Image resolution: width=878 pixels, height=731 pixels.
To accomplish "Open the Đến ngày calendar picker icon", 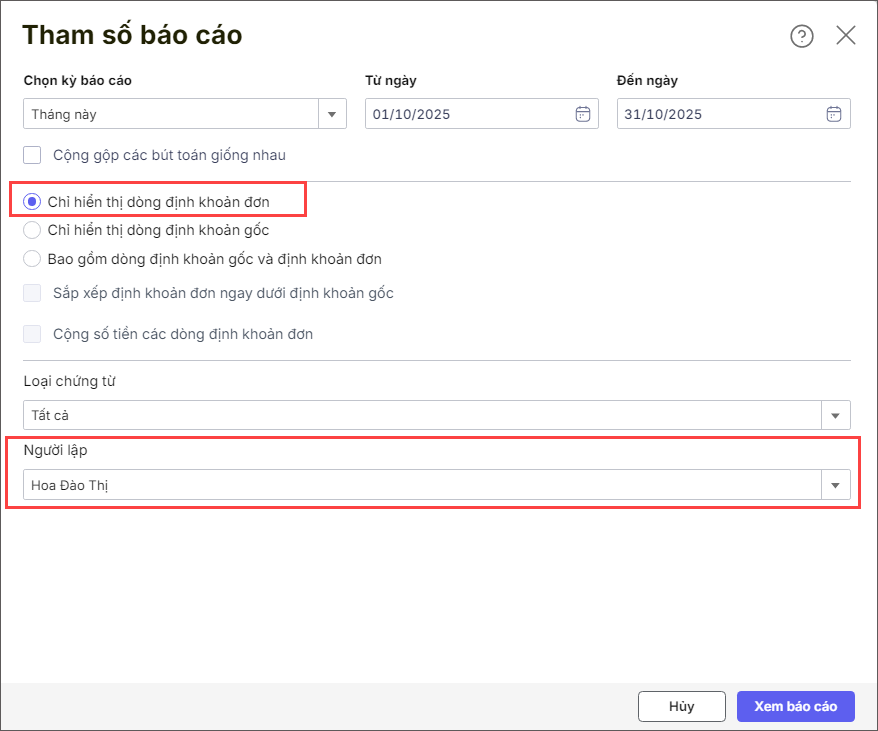I will point(834,114).
